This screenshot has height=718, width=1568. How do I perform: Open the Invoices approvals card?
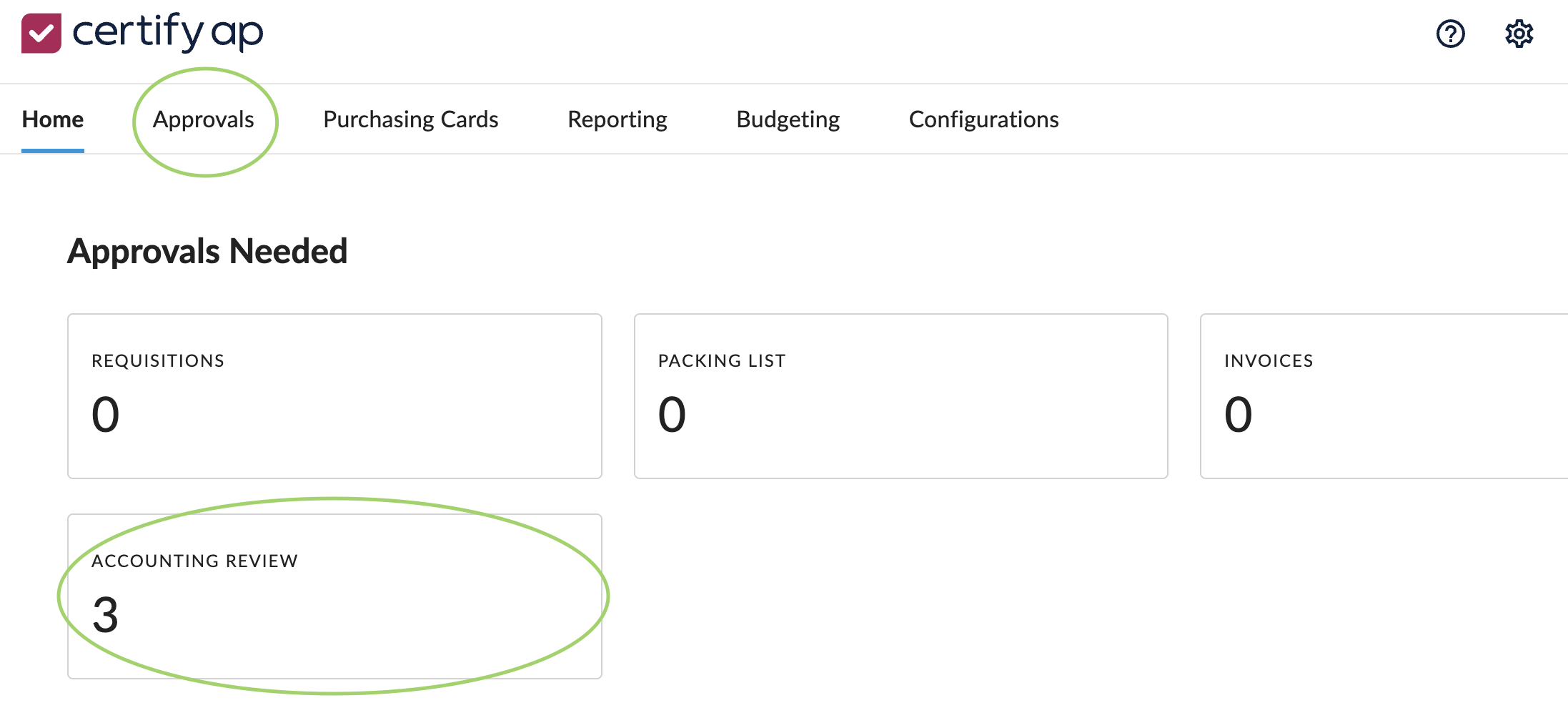pyautogui.click(x=1383, y=396)
